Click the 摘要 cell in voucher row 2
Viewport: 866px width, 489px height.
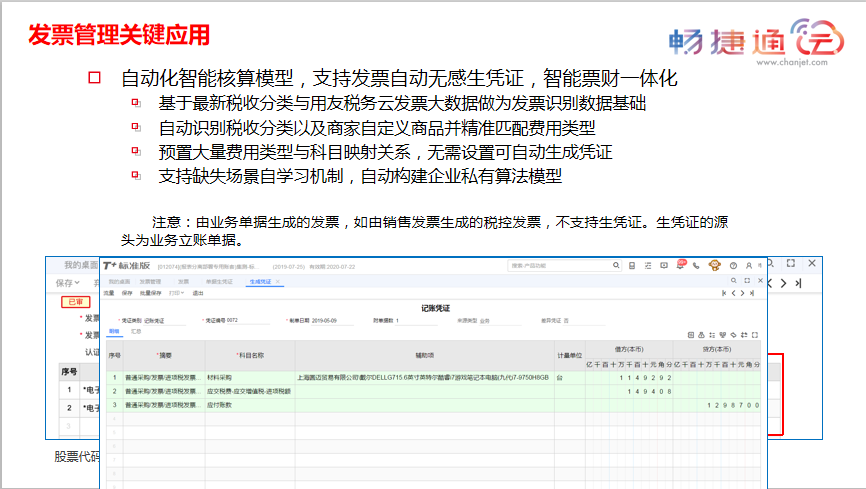164,391
